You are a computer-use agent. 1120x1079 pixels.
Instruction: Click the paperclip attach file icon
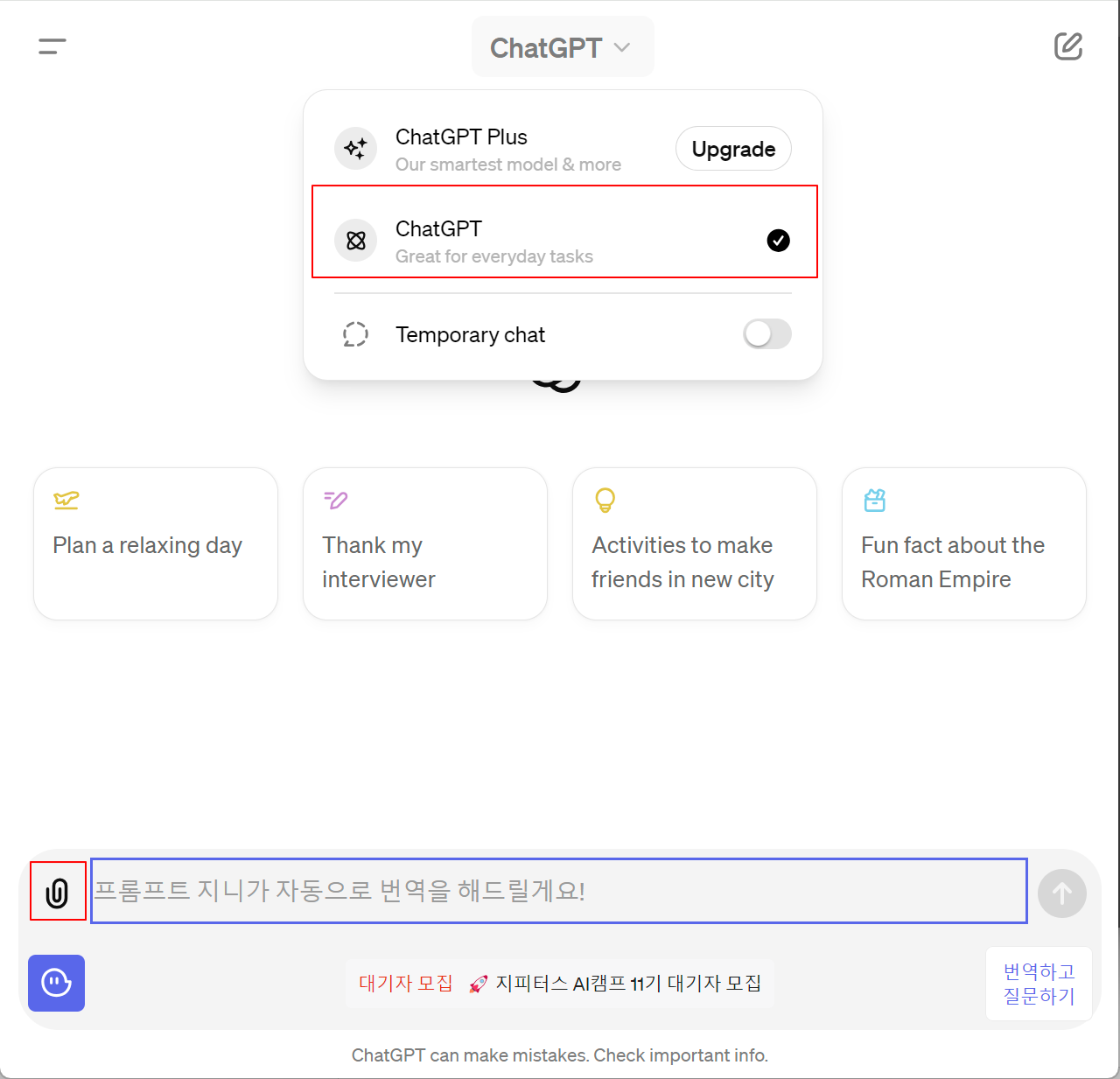tap(58, 892)
